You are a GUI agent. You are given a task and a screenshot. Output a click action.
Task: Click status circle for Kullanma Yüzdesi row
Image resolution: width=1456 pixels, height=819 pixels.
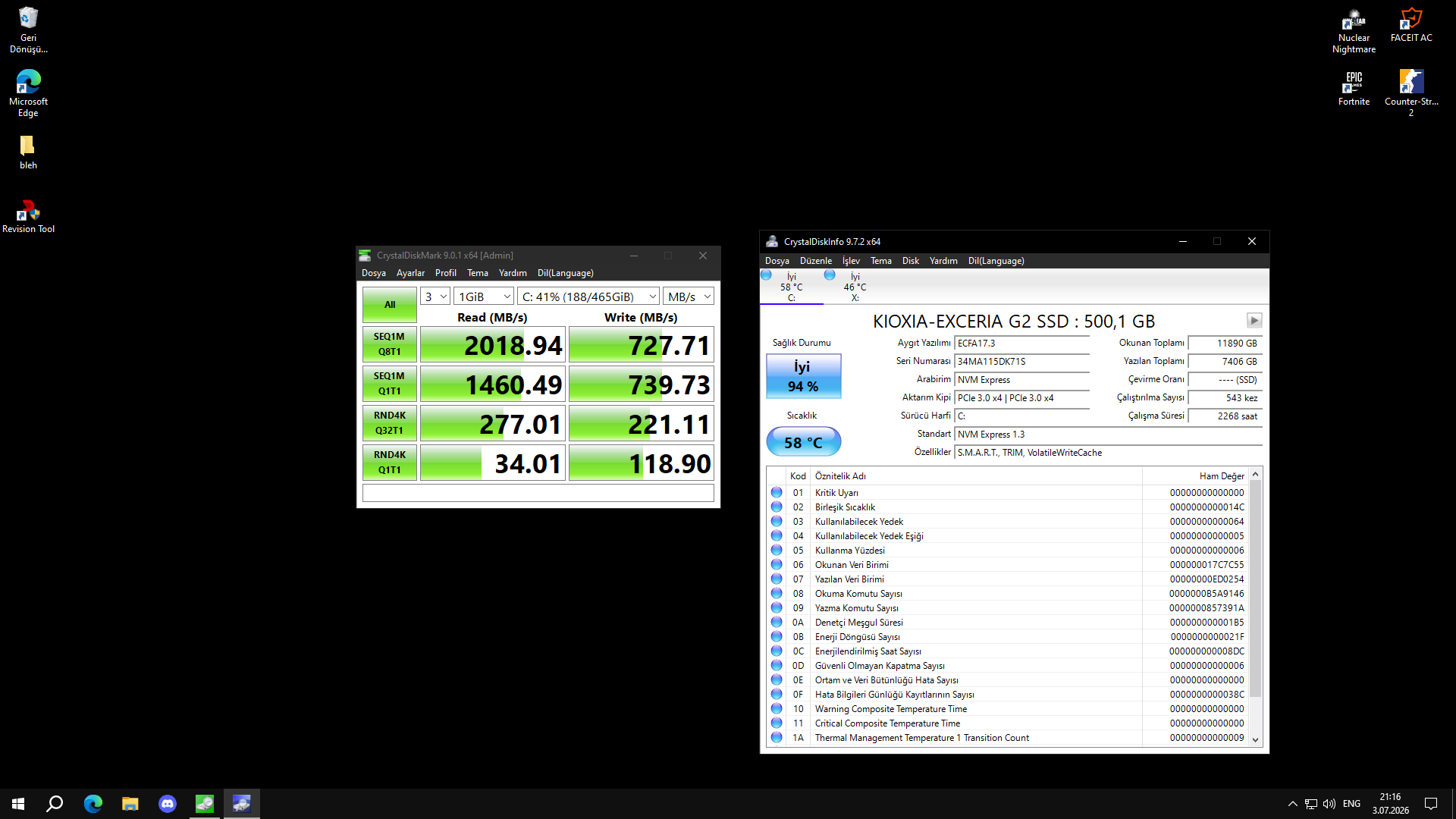[x=777, y=551]
